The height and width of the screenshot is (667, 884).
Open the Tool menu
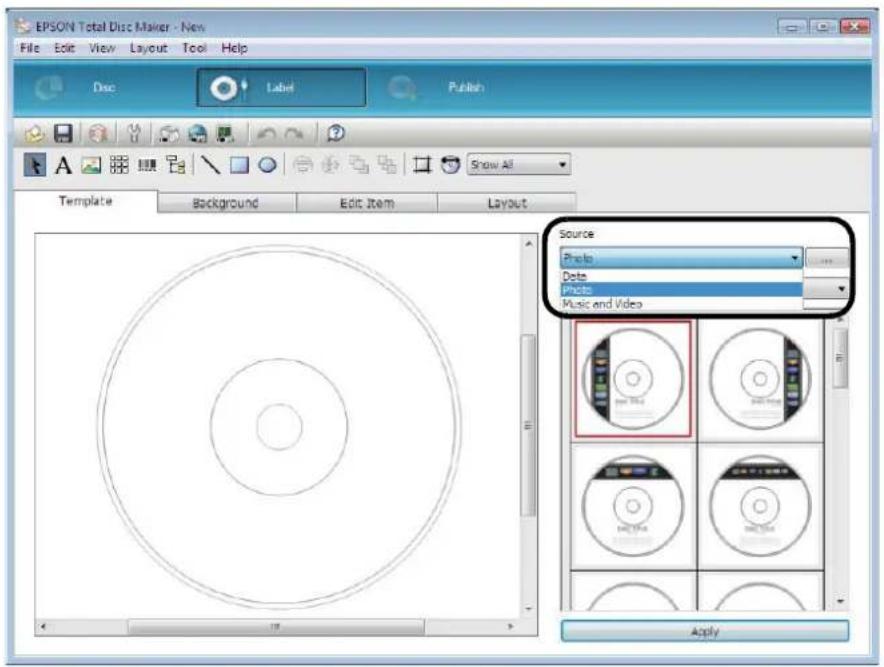click(x=194, y=48)
